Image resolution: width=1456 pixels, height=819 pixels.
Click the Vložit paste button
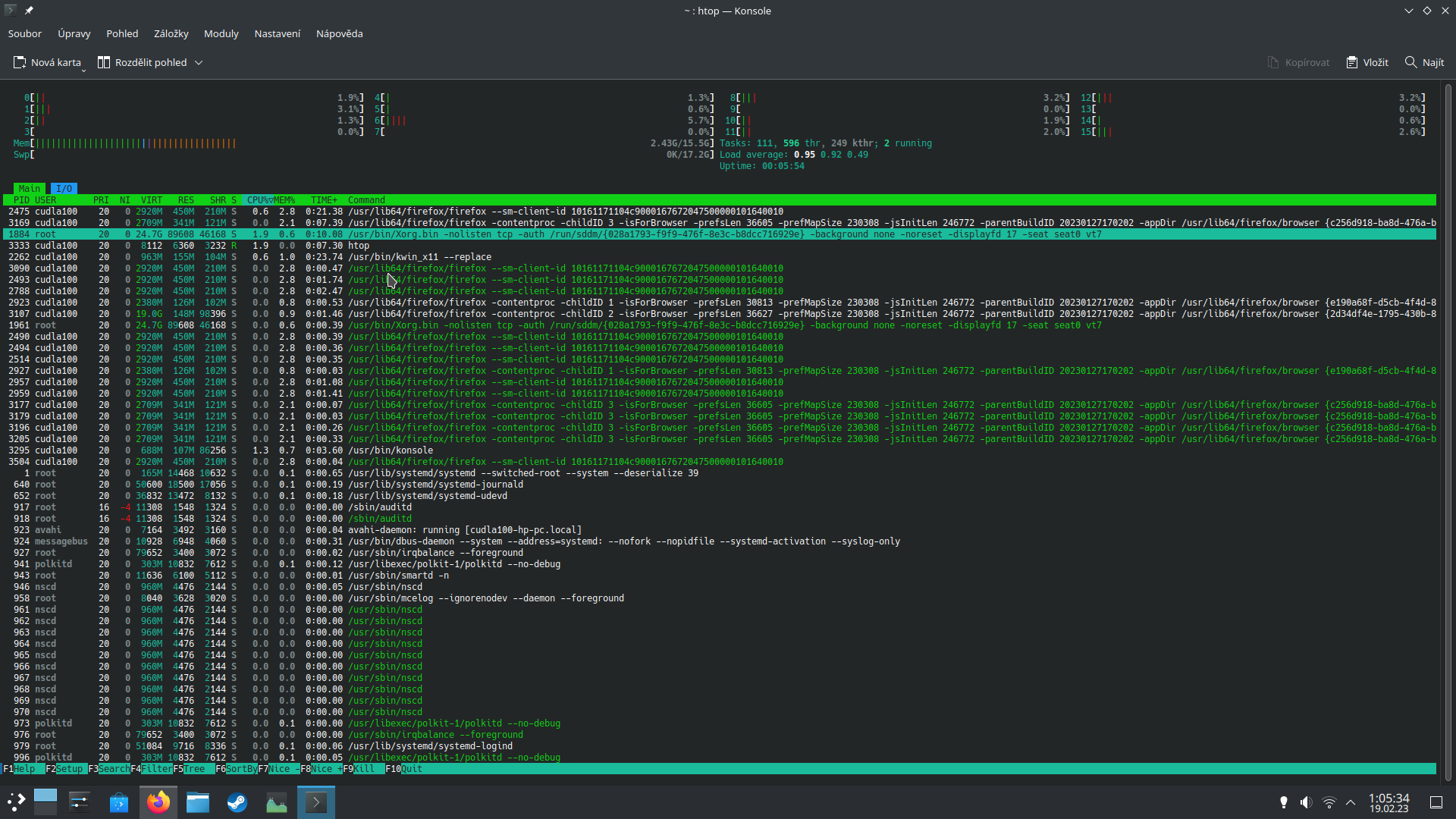click(1367, 62)
